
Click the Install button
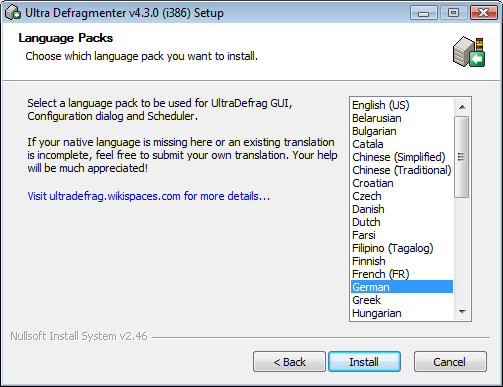(x=364, y=362)
